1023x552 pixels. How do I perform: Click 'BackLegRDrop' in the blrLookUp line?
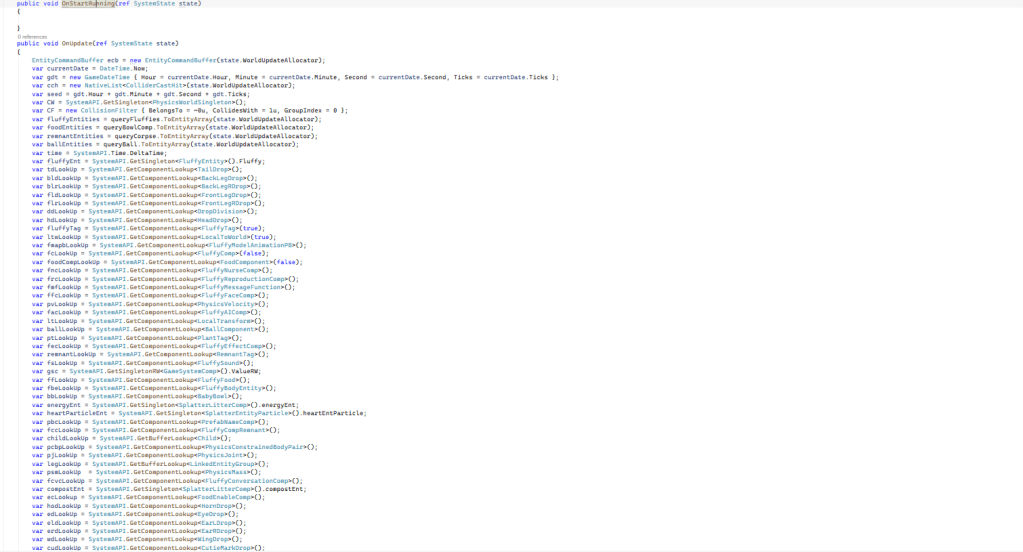pyautogui.click(x=224, y=187)
